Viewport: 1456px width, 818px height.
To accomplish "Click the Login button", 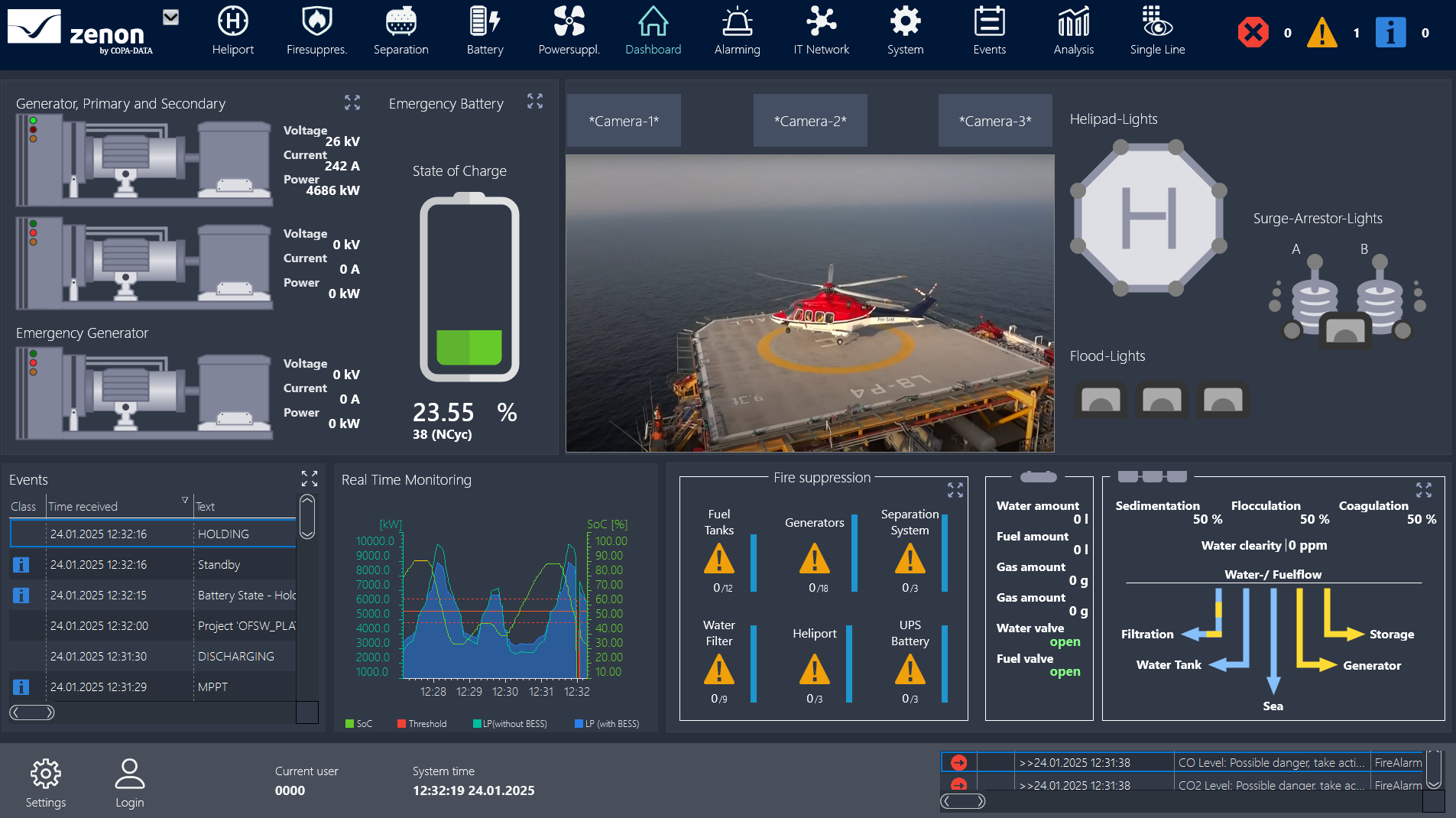I will [129, 783].
